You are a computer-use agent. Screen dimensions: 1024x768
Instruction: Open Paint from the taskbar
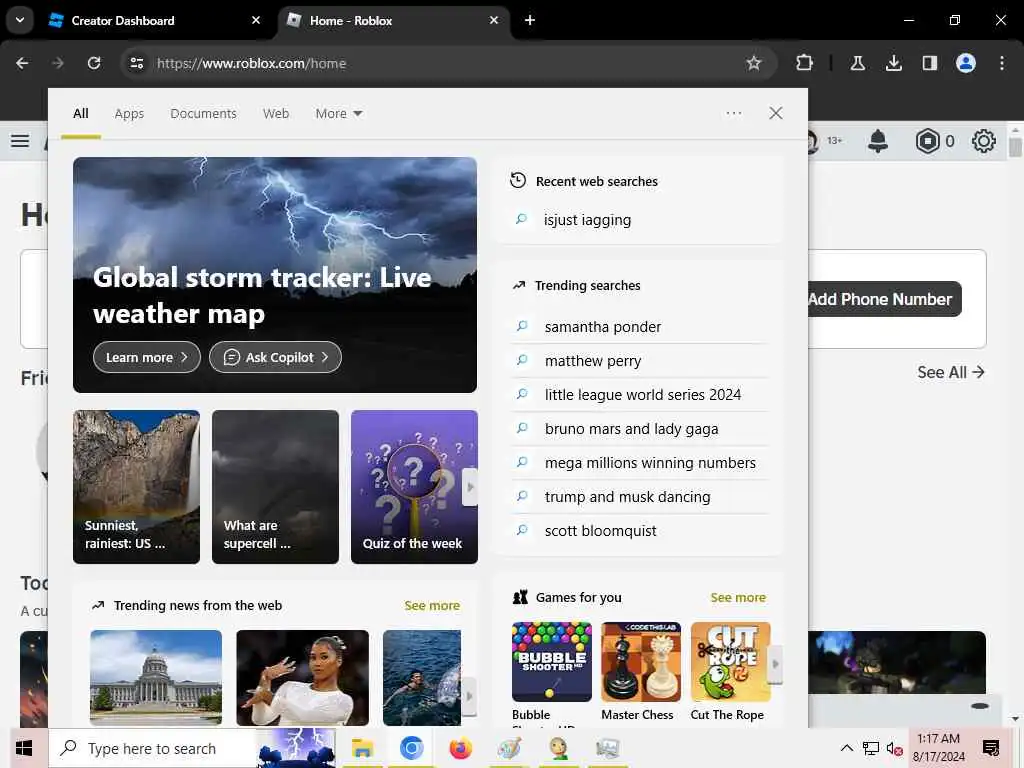coord(509,748)
